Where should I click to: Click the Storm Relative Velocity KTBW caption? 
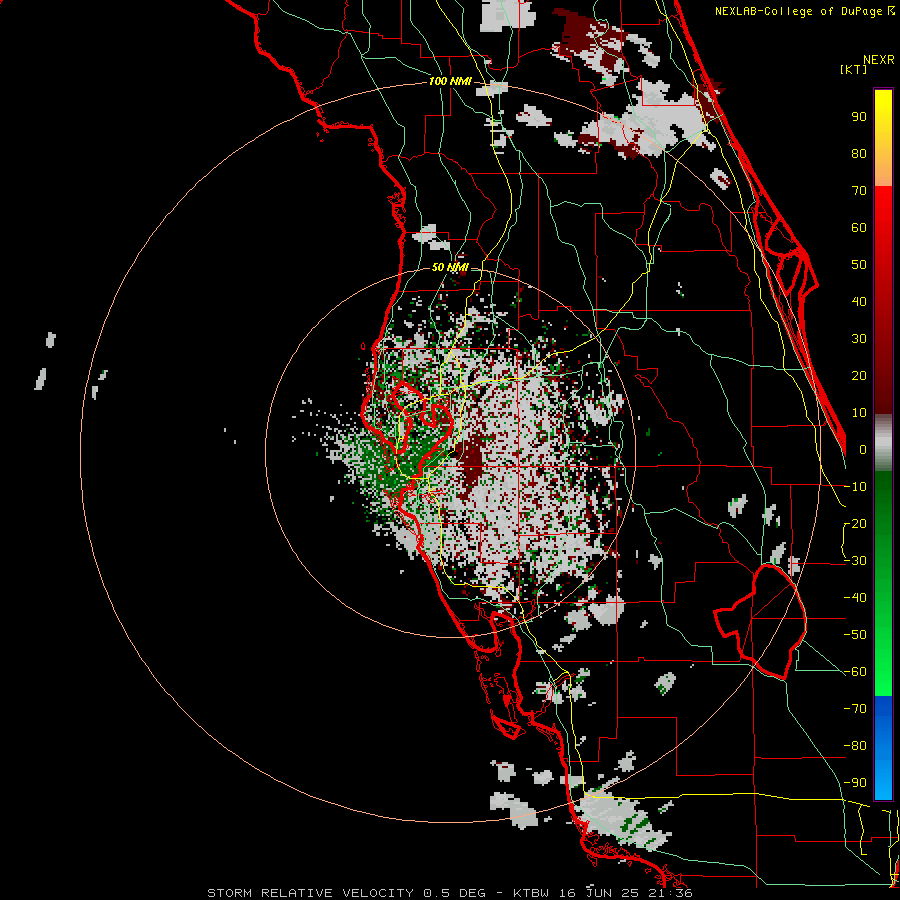click(x=450, y=893)
